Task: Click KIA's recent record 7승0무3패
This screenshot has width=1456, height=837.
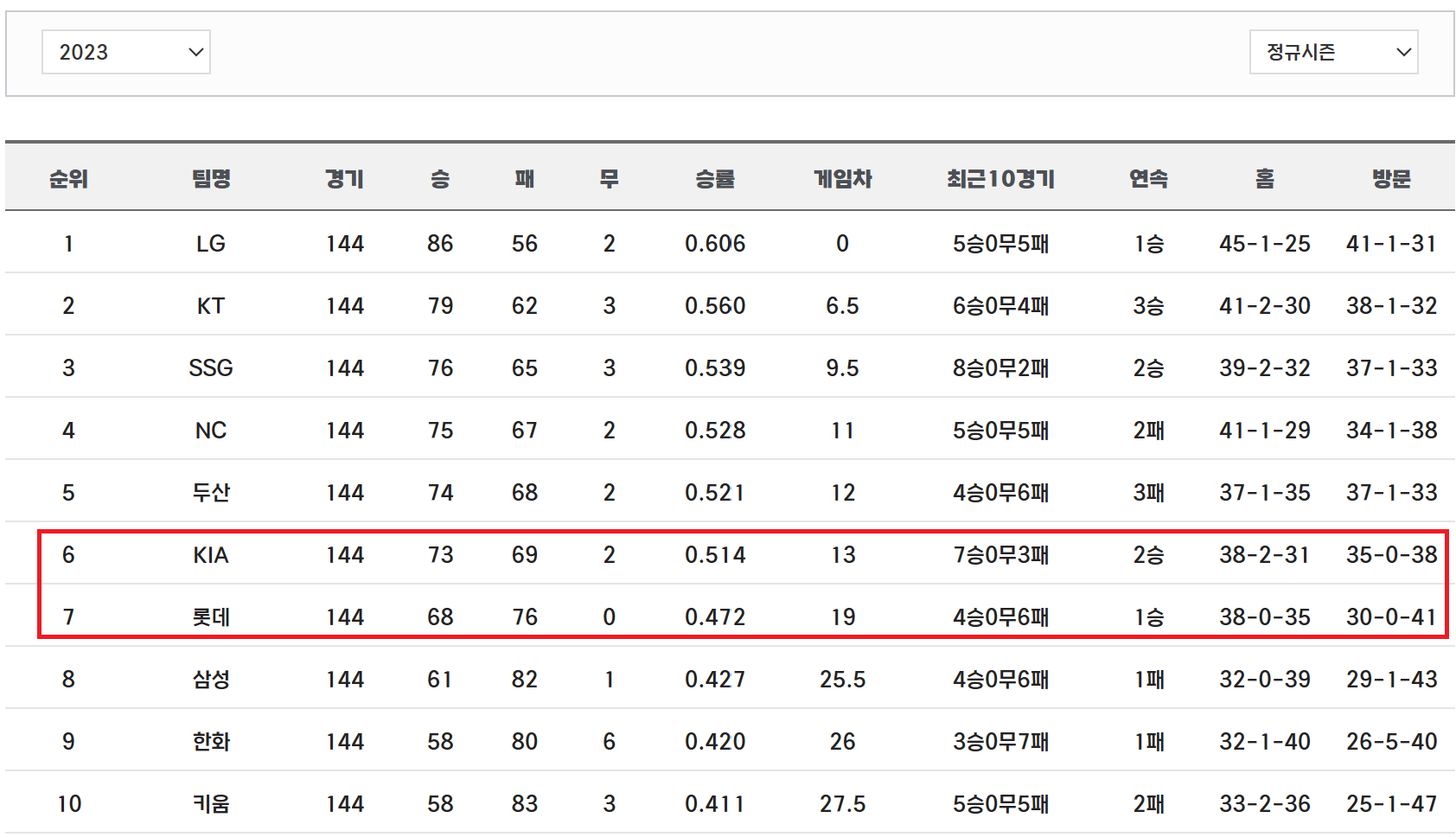Action: (x=1000, y=555)
